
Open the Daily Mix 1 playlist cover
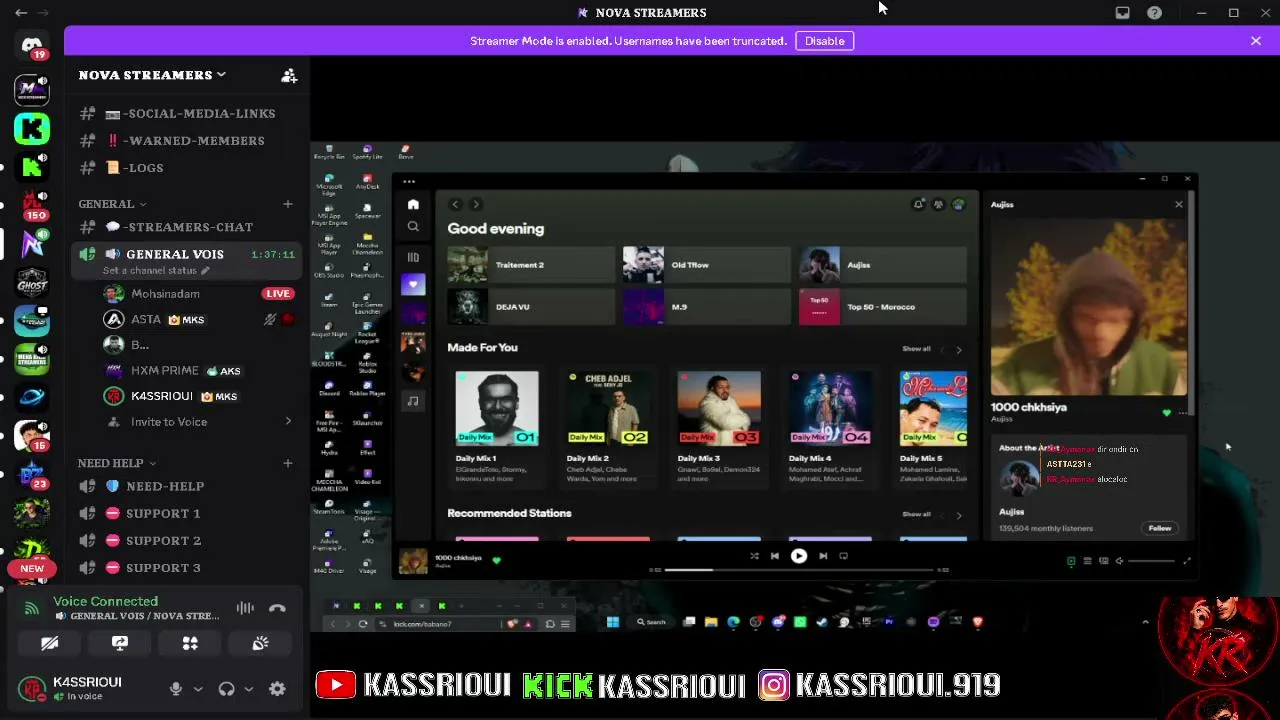click(x=497, y=408)
